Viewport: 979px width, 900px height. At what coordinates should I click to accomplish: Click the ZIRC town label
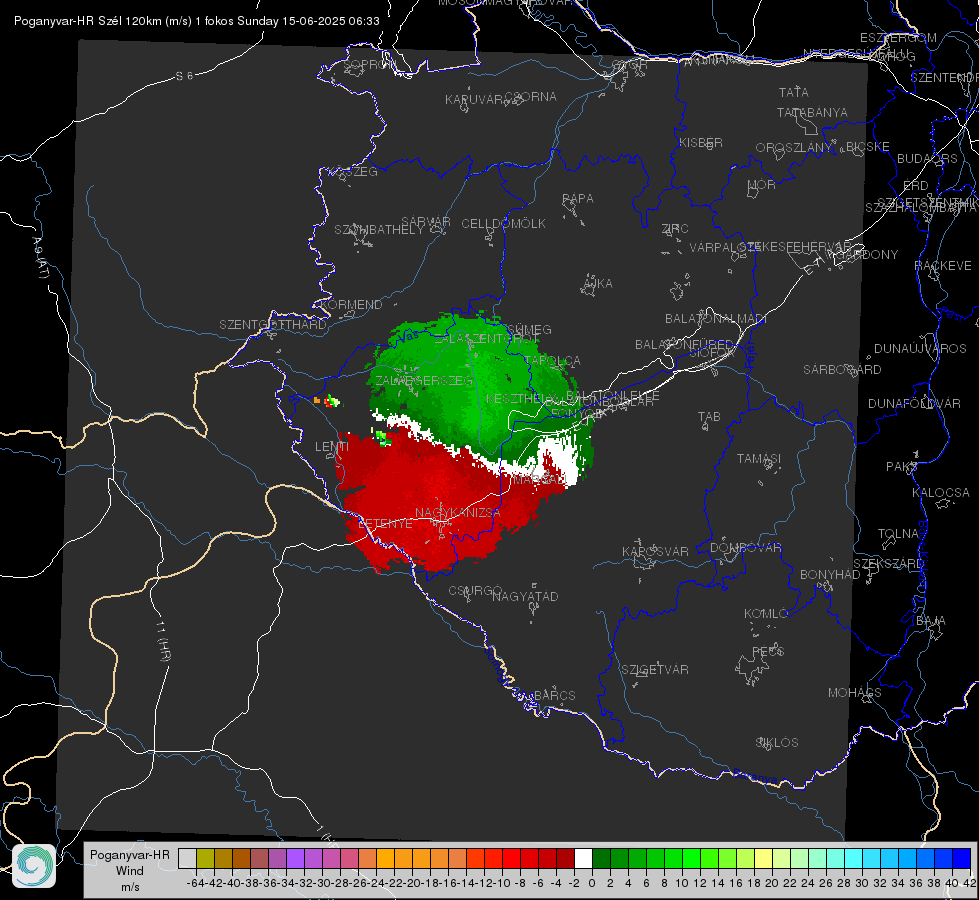(675, 229)
